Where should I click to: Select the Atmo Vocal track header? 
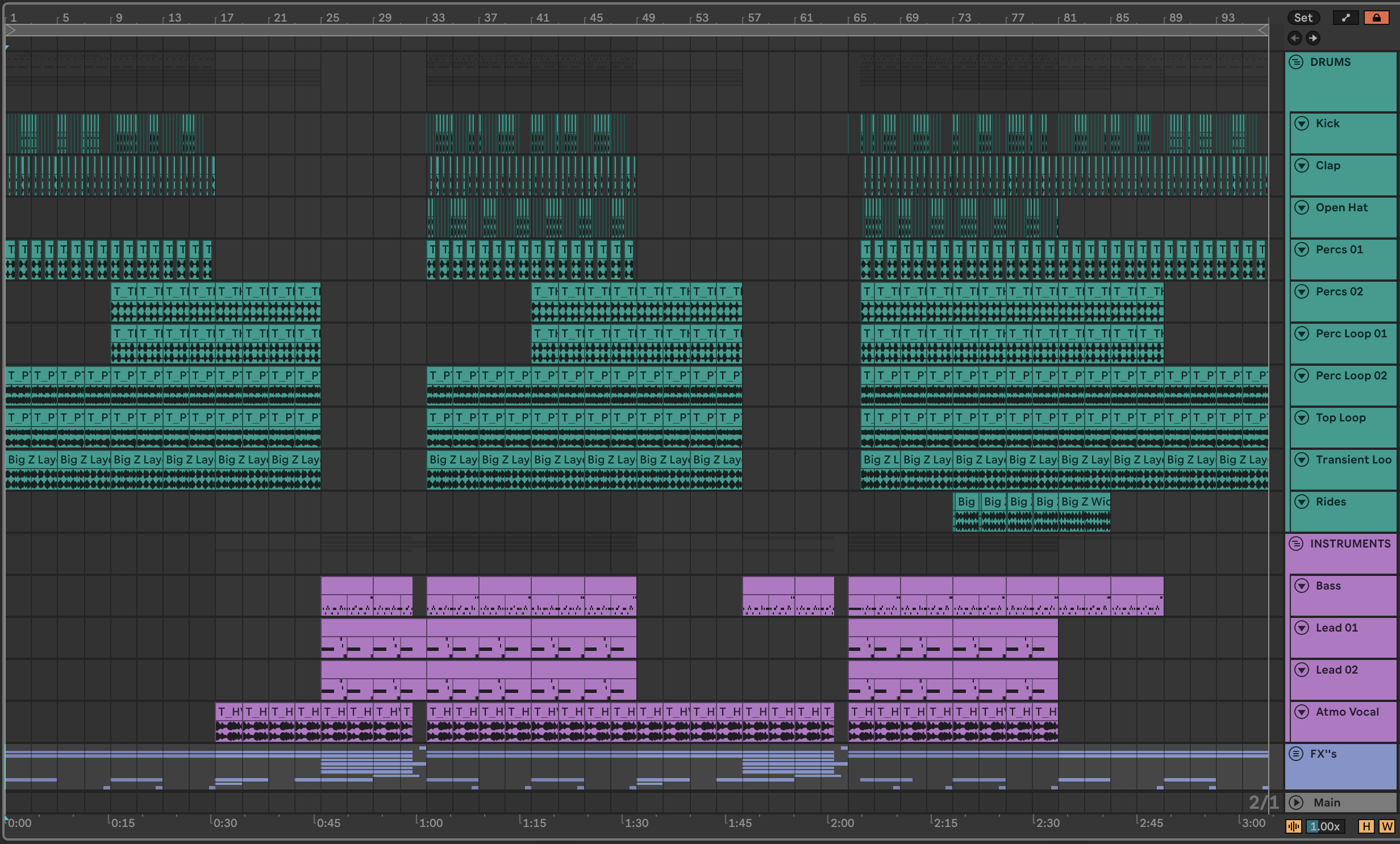[x=1347, y=712]
